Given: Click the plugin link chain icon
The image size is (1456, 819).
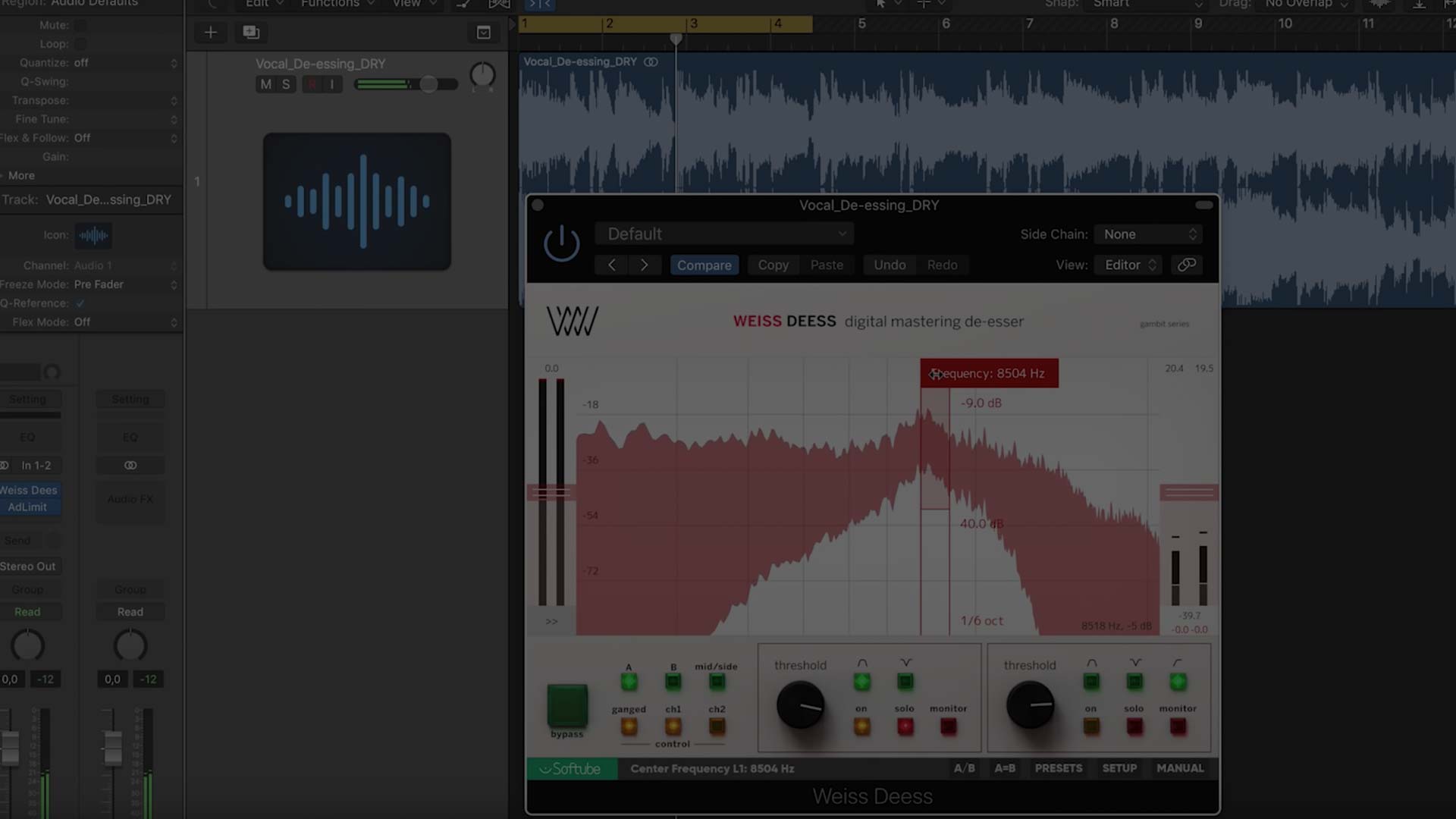Looking at the screenshot, I should pyautogui.click(x=1187, y=265).
